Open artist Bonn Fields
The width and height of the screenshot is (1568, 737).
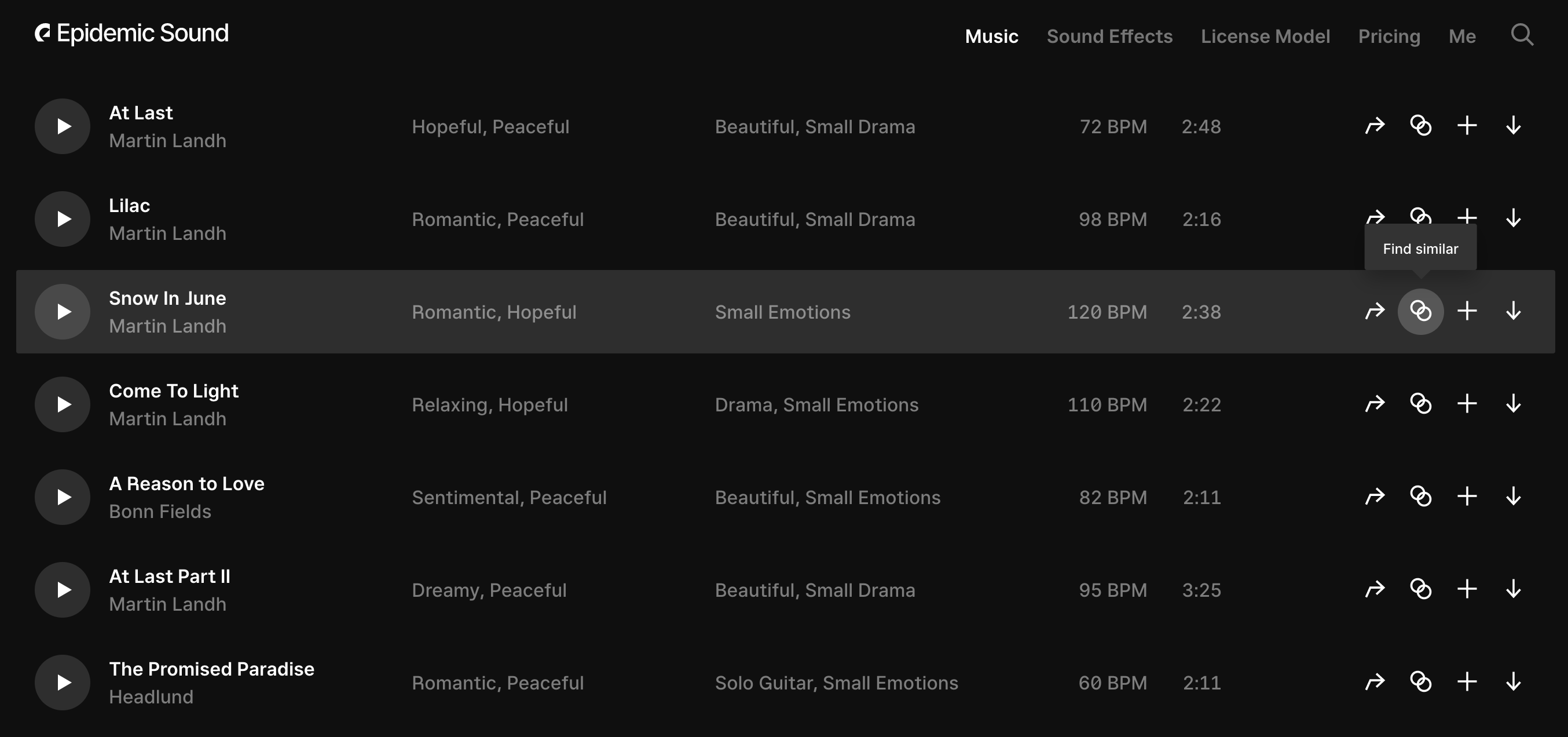(x=160, y=511)
